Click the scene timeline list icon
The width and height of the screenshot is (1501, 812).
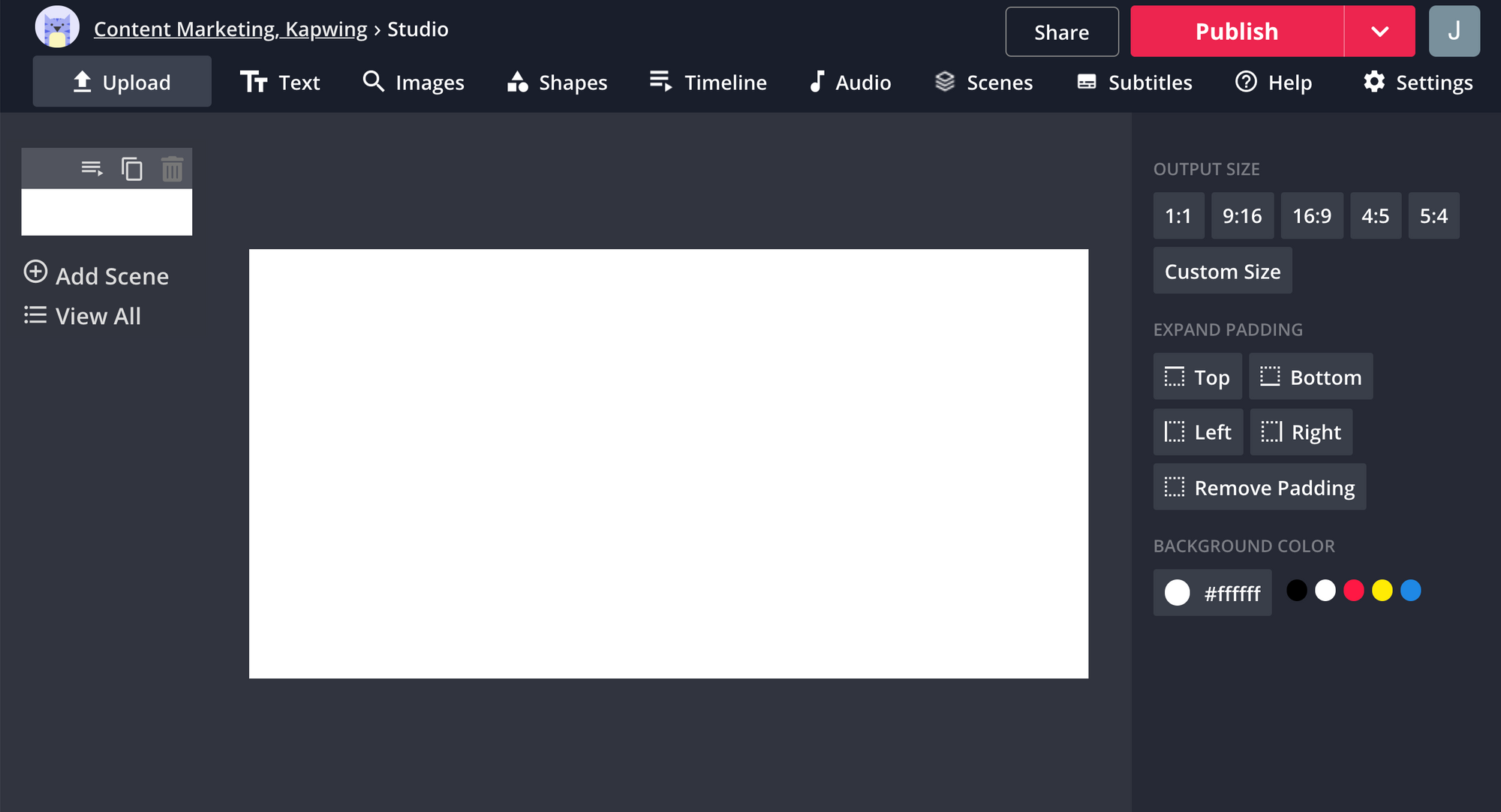click(x=92, y=168)
